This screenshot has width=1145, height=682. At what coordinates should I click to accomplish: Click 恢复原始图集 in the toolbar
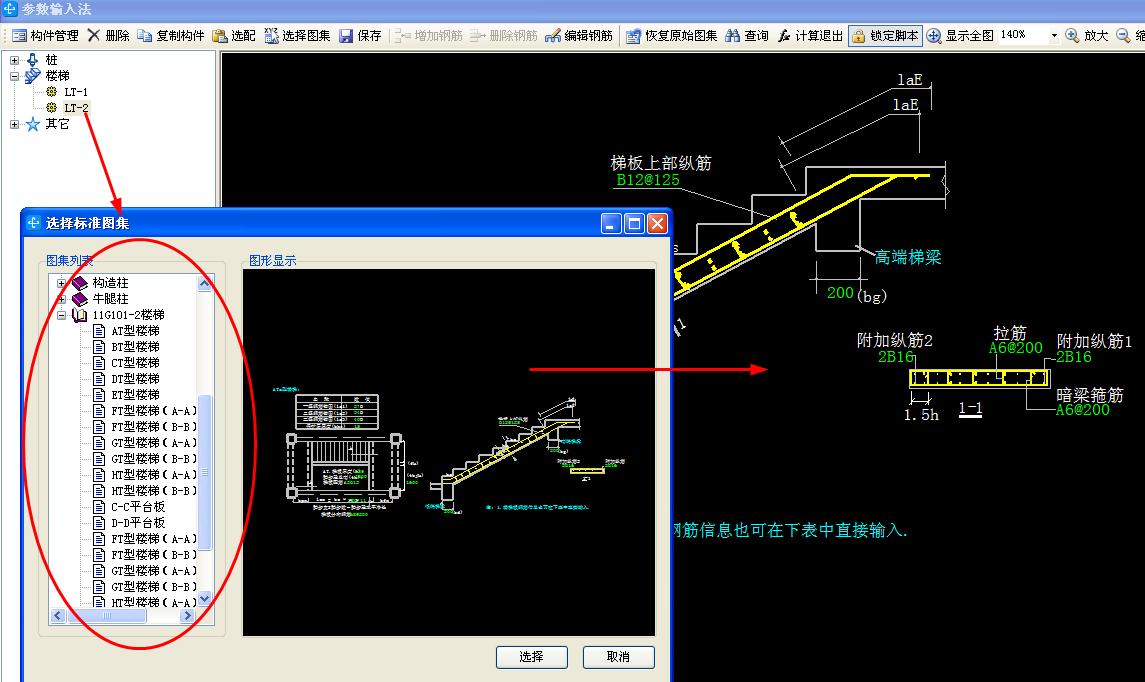[672, 35]
